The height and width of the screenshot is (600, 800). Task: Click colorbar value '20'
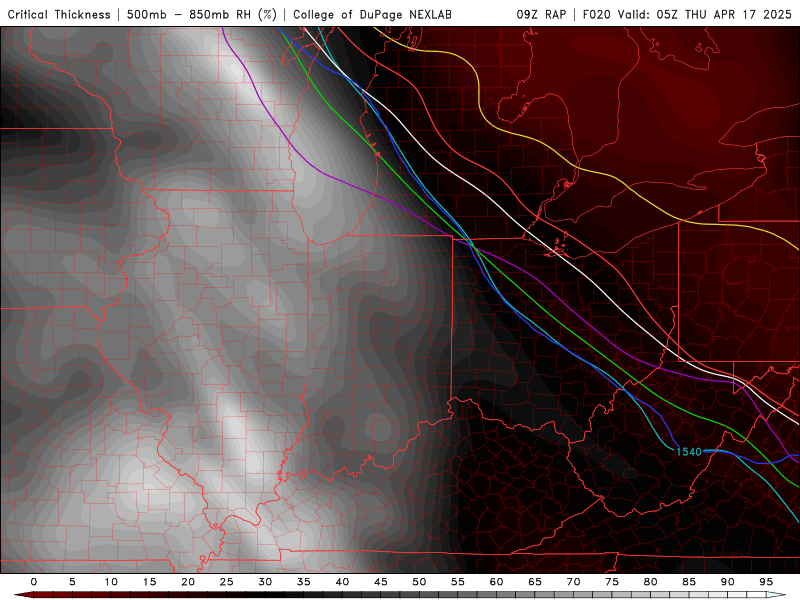point(188,582)
